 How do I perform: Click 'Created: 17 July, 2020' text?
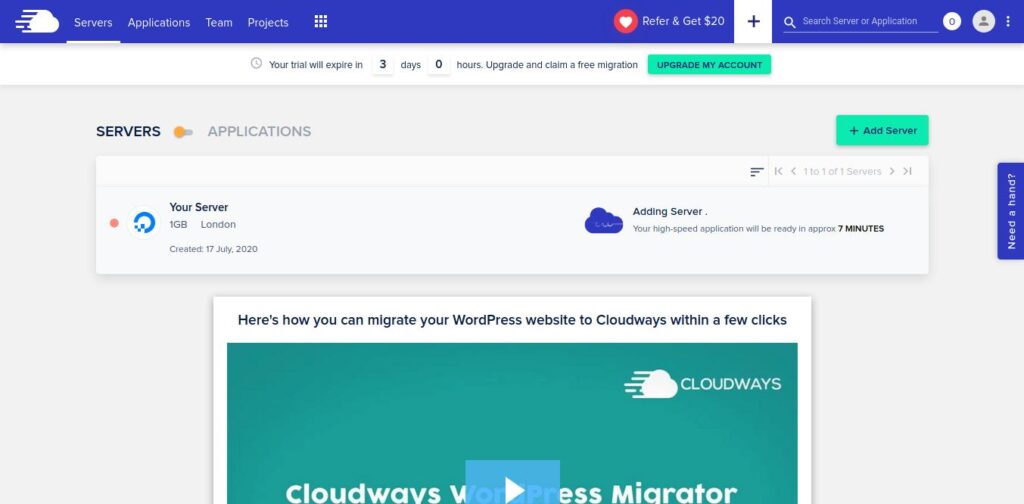[x=214, y=249]
